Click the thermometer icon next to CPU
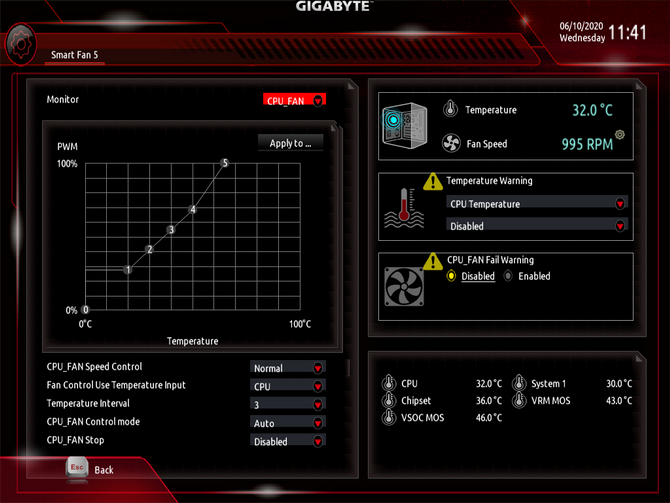670x503 pixels. (x=388, y=383)
